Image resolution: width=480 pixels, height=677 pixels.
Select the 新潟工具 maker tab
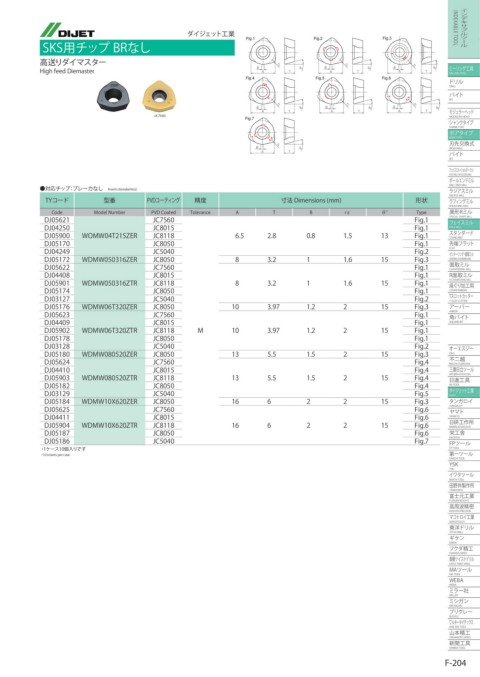pyautogui.click(x=464, y=644)
